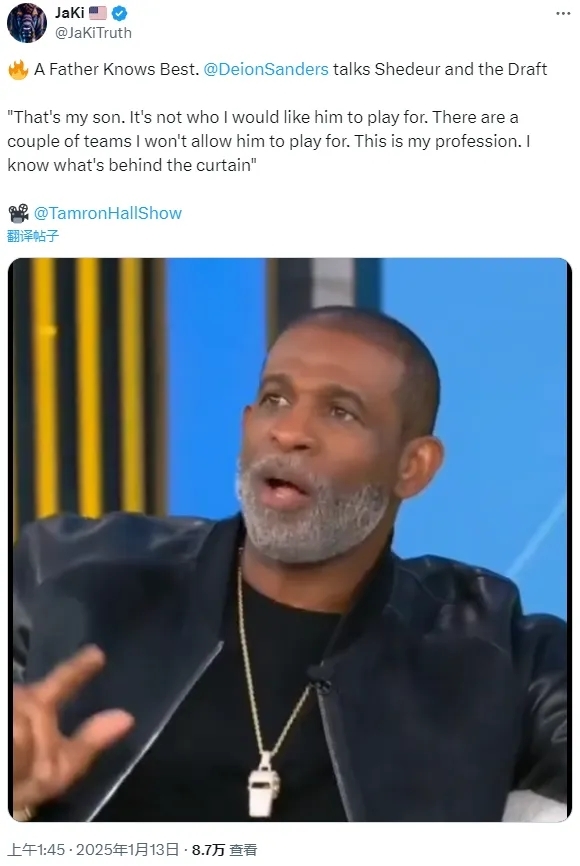This screenshot has width=580, height=866.
Task: Open the @JaKiTruth handle link
Action: coord(93,33)
